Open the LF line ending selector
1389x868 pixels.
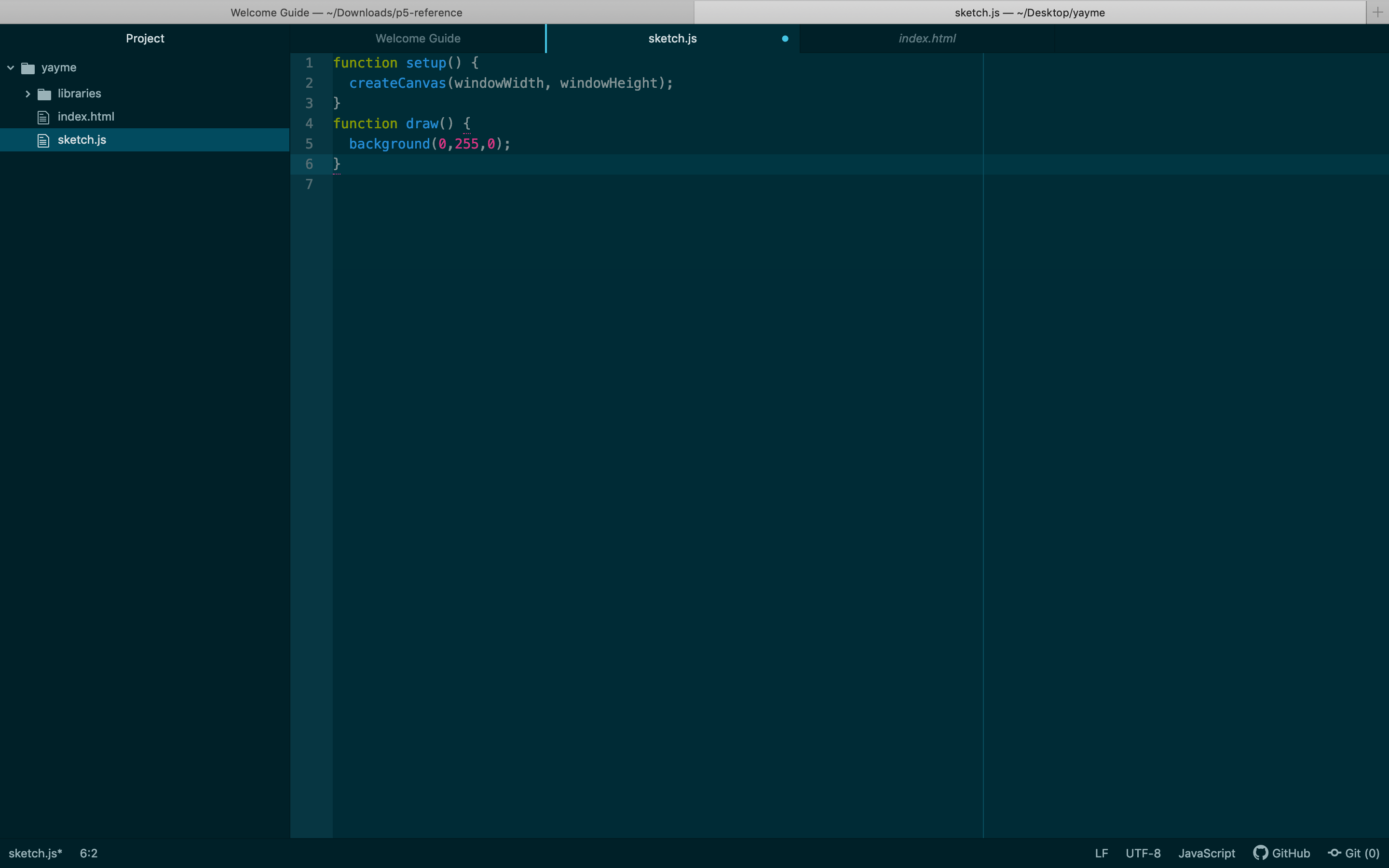point(1101,853)
